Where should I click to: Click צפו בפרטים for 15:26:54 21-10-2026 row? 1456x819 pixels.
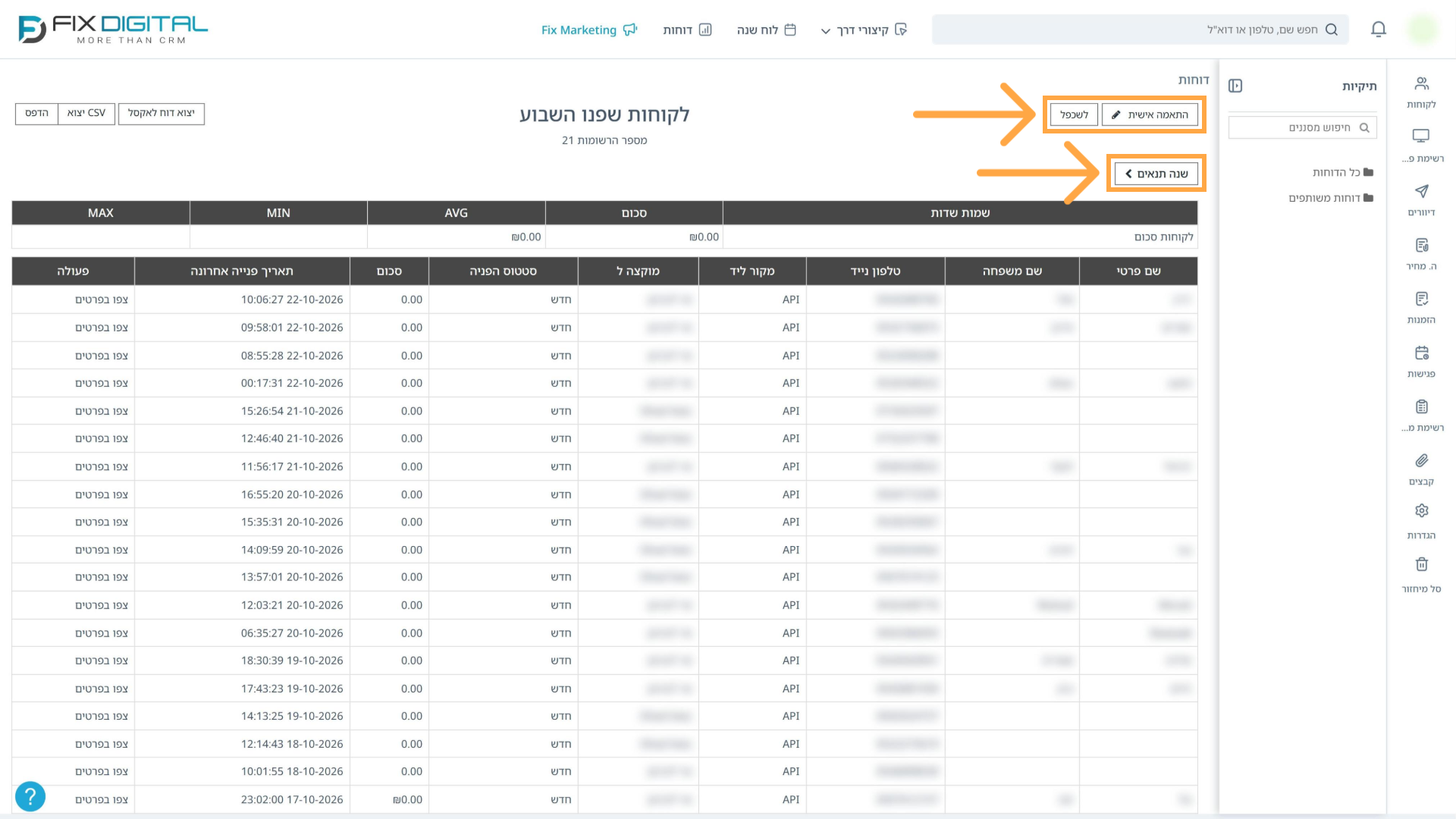[101, 411]
